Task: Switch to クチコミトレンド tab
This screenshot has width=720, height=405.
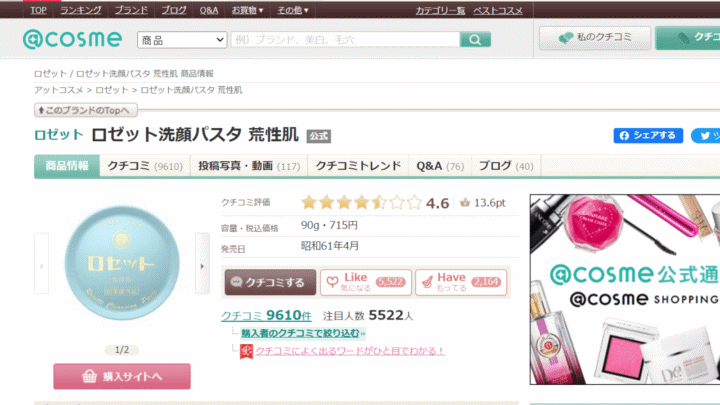Action: pos(358,166)
